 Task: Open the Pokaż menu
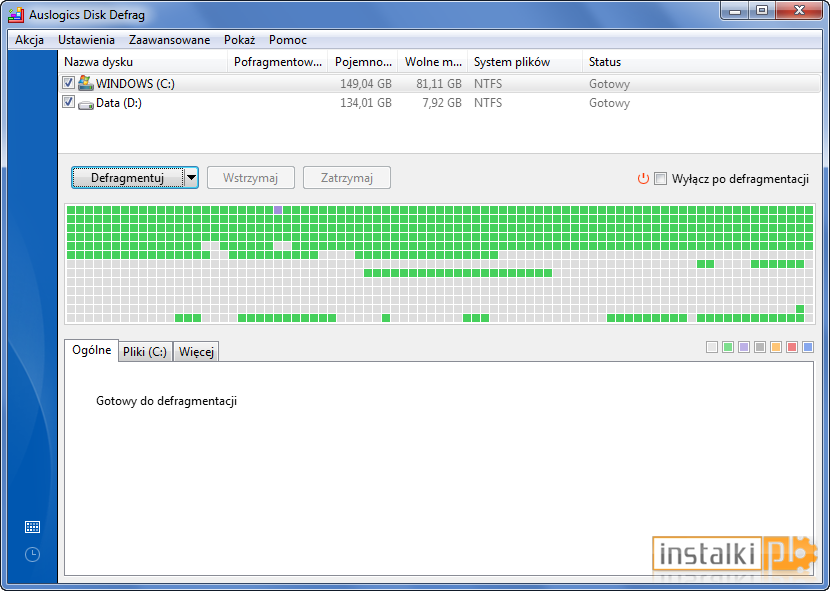click(x=239, y=40)
